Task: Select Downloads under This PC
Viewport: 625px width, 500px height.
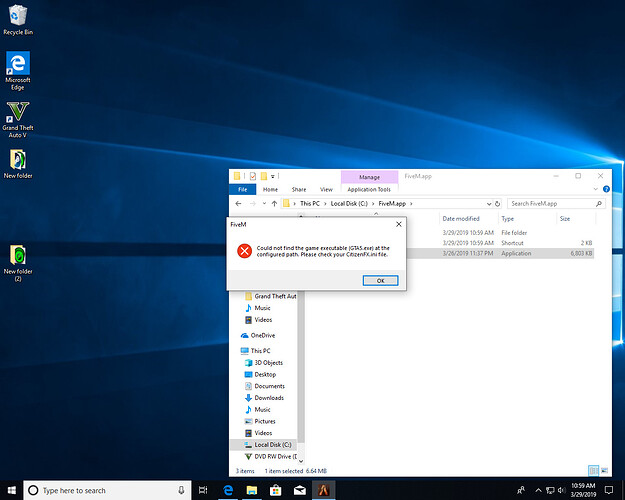Action: point(268,397)
